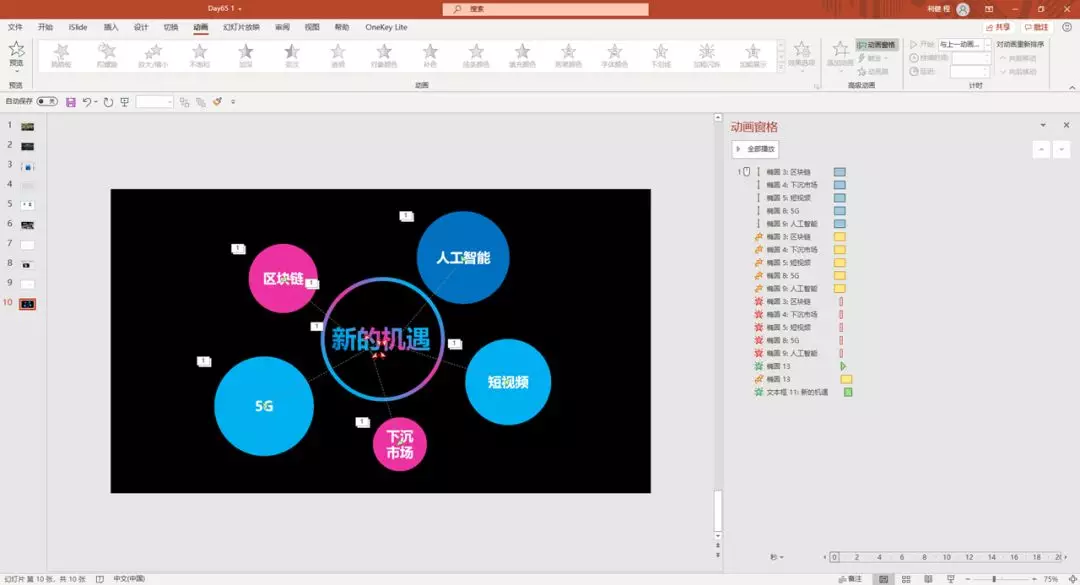Select the 5G circle on slide
This screenshot has height=585, width=1080.
[x=264, y=406]
